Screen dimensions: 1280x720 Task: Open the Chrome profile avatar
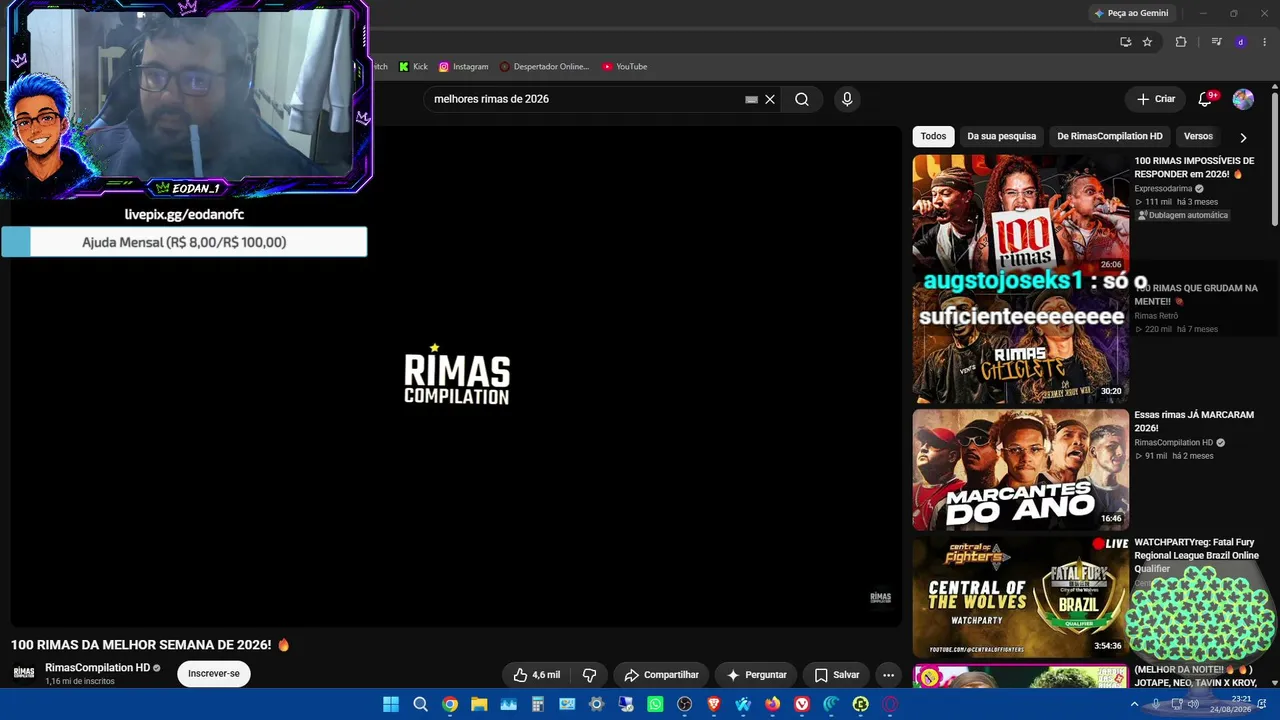1241,42
